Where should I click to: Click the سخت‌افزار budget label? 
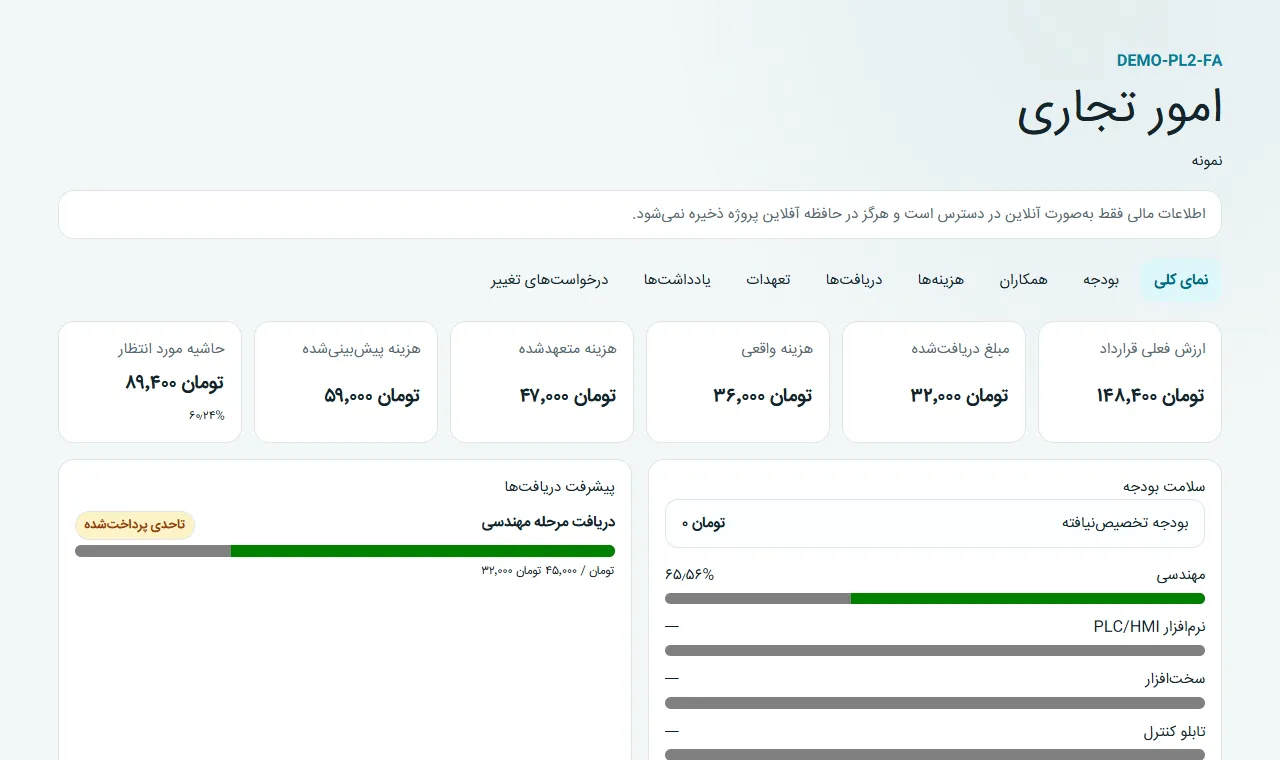[1175, 679]
